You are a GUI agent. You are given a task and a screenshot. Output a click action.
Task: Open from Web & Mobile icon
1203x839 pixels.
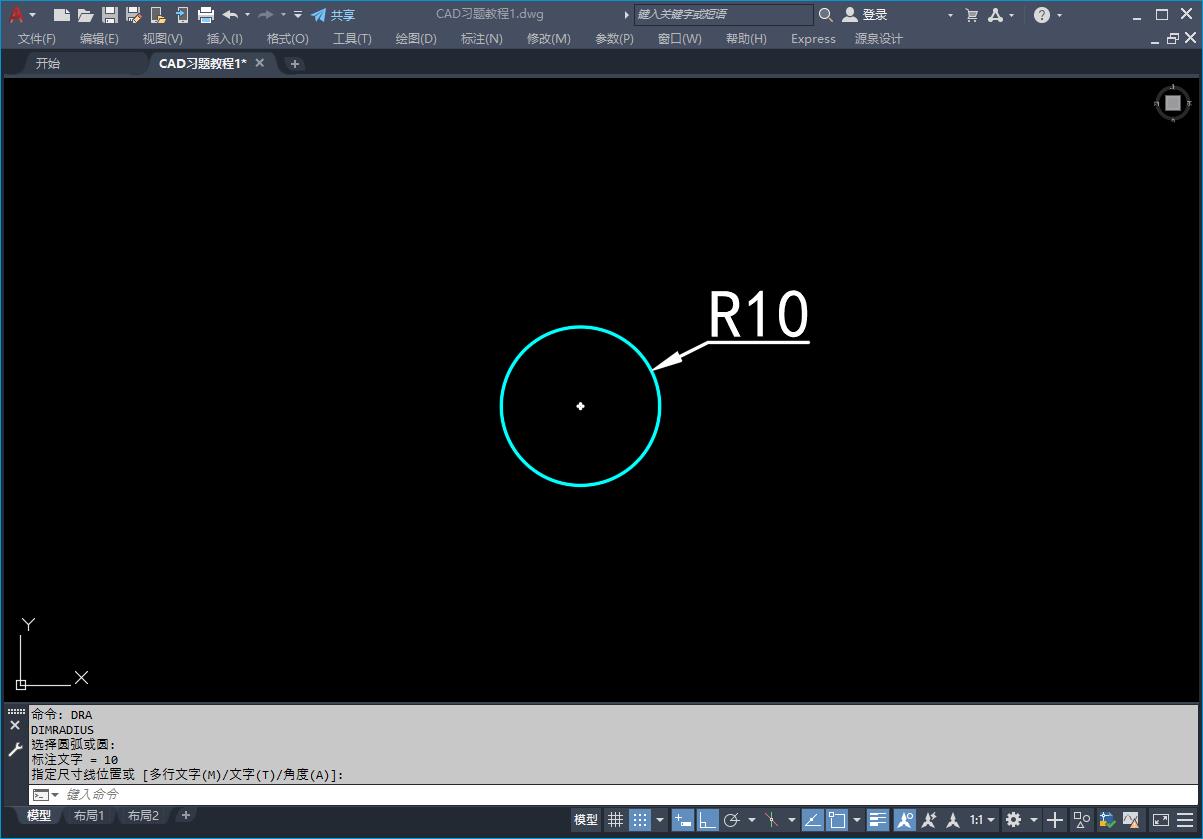[x=158, y=15]
